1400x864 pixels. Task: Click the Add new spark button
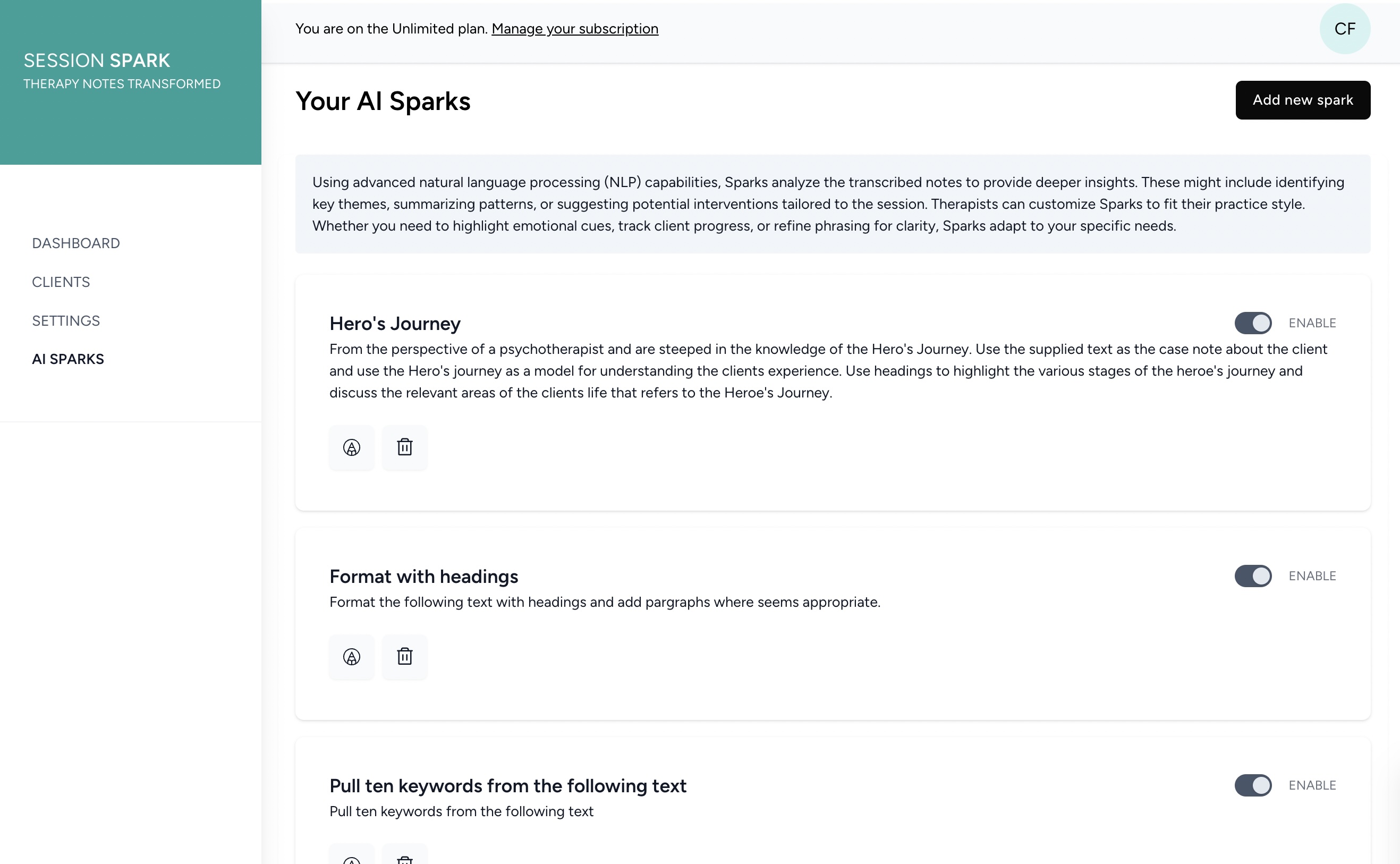1302,100
